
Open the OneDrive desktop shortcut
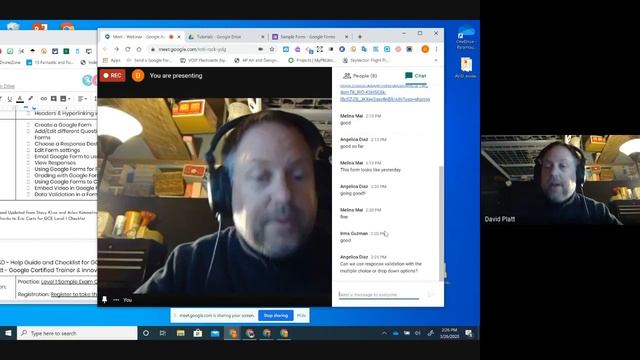466,38
